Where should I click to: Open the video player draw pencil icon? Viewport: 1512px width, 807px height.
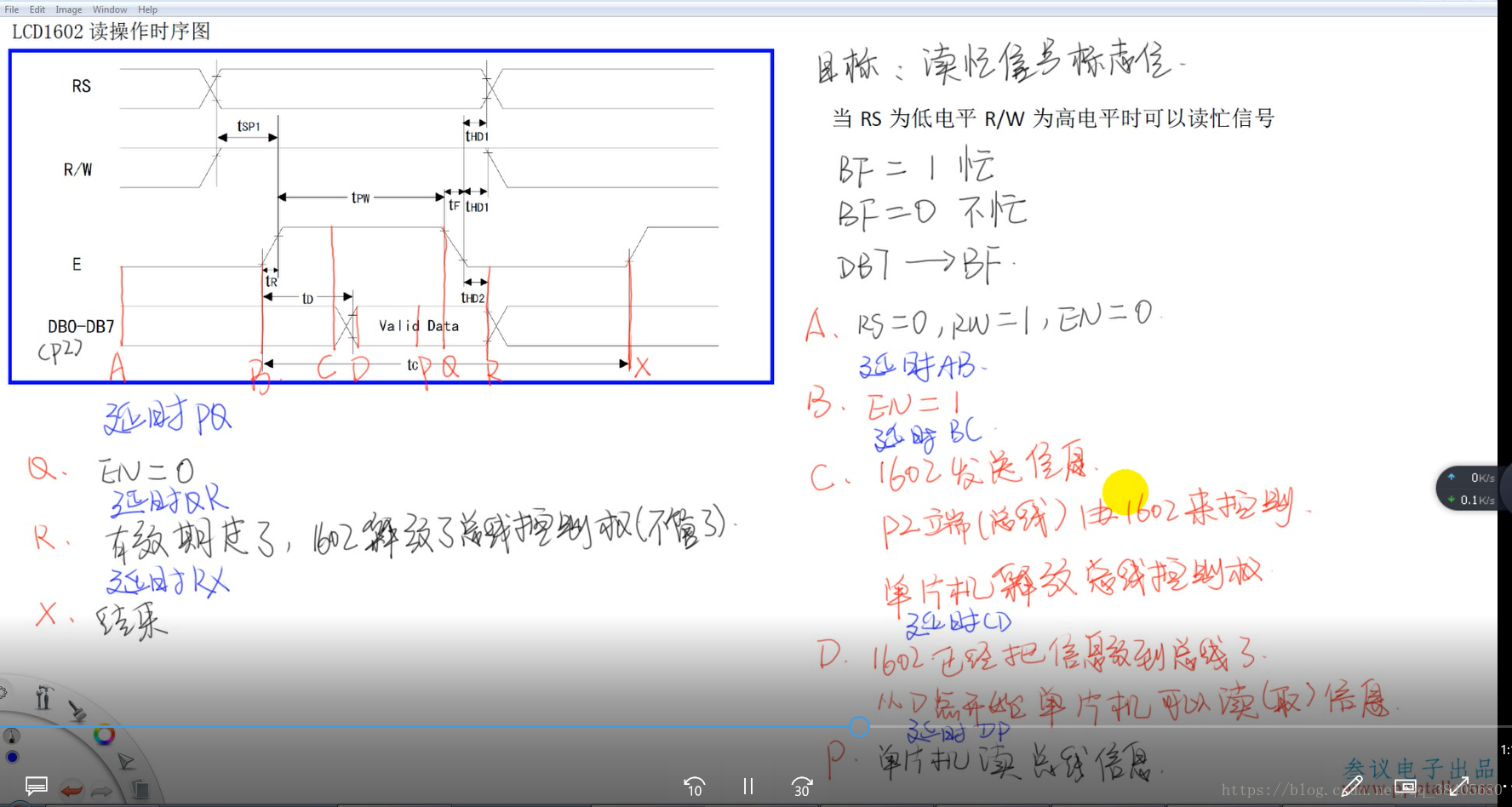pyautogui.click(x=1352, y=786)
